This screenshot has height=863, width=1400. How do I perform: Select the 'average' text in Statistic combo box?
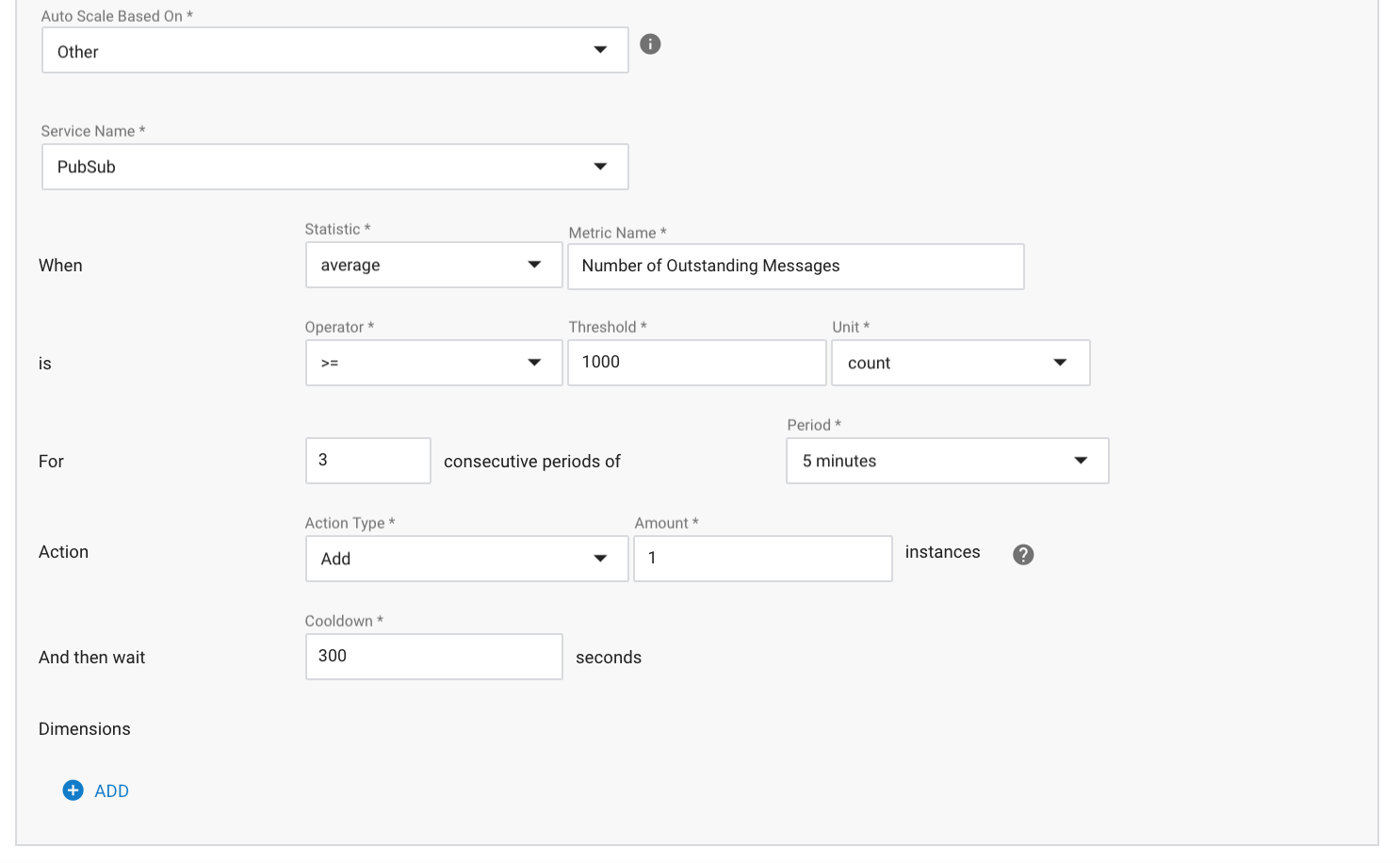(x=350, y=266)
